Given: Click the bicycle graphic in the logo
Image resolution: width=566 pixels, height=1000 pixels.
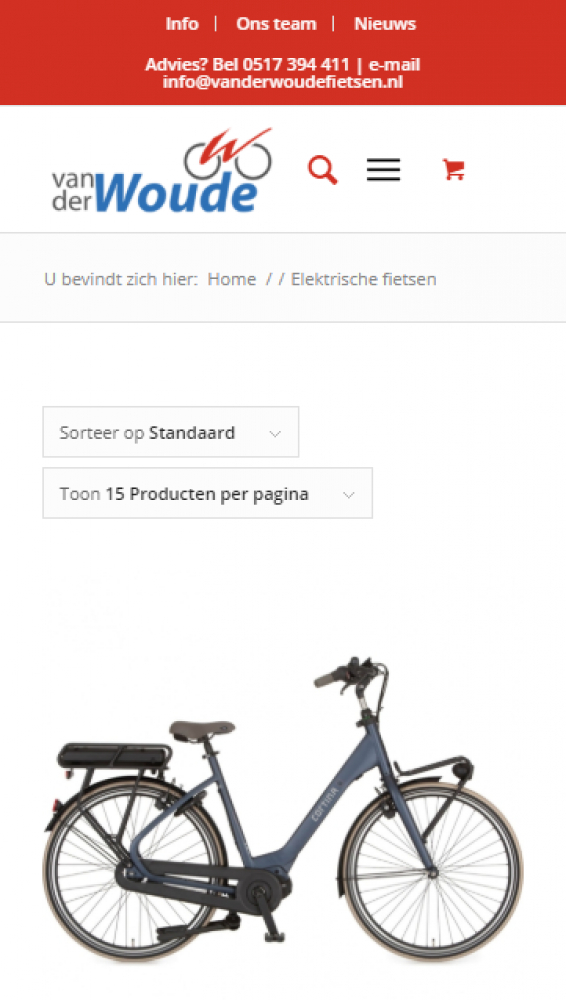Looking at the screenshot, I should click(x=228, y=154).
